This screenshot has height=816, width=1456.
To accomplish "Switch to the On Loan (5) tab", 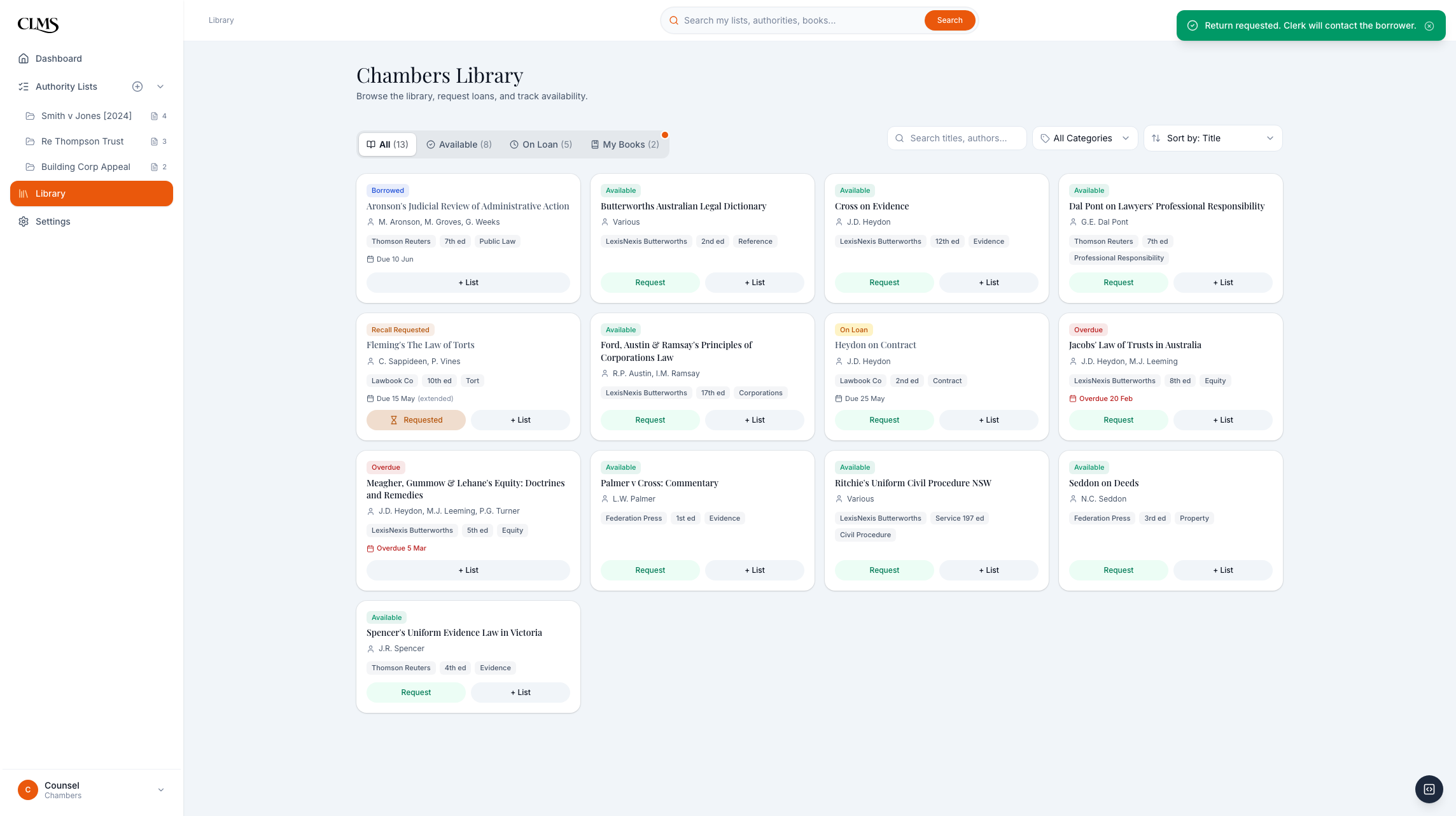I will 541,144.
